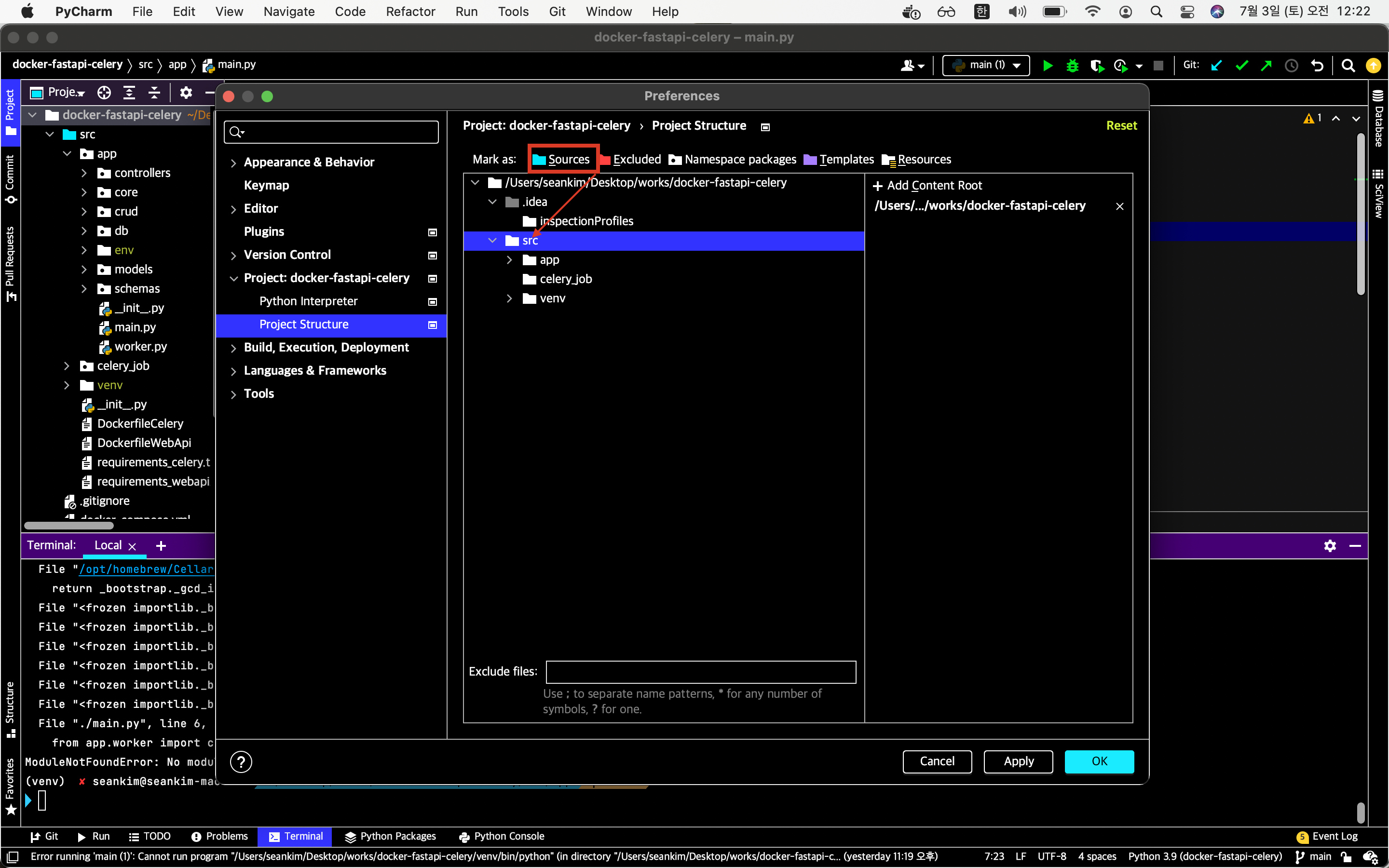Mark folder as Templates
This screenshot has width=1389, height=868.
(839, 160)
